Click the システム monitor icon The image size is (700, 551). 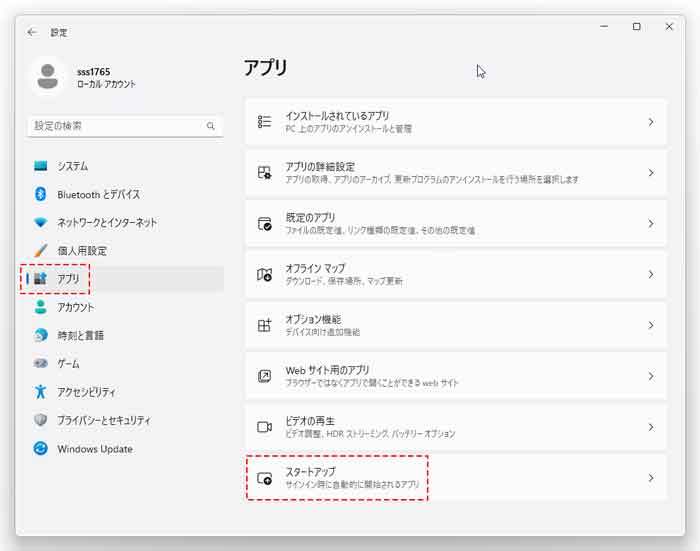pyautogui.click(x=41, y=166)
